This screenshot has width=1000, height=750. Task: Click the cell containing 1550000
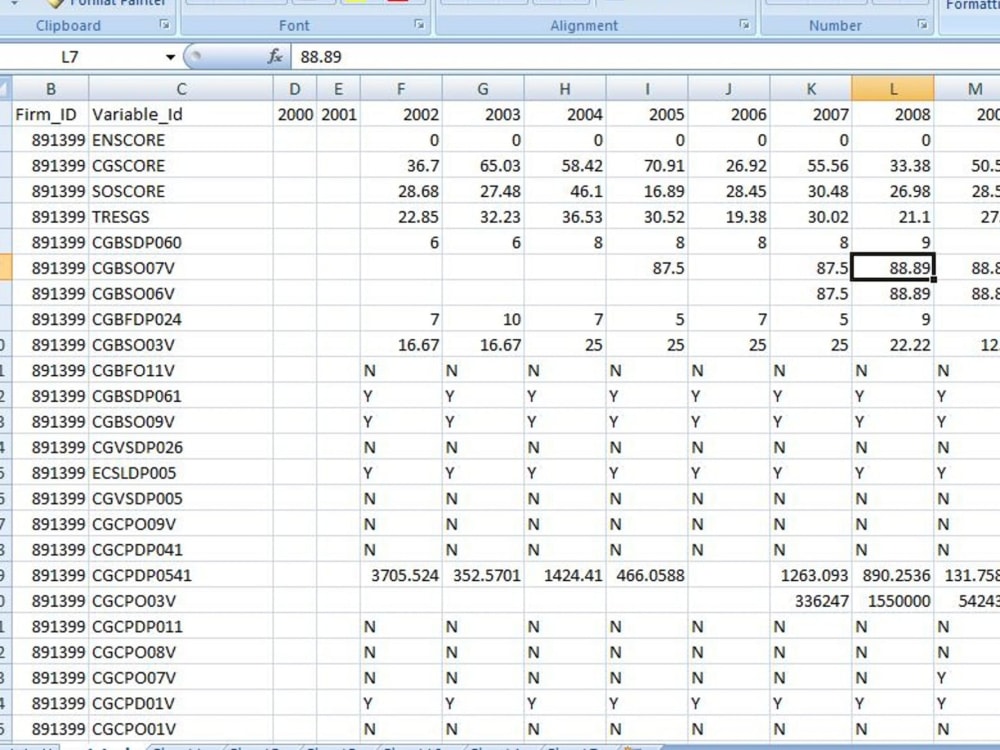tap(893, 600)
